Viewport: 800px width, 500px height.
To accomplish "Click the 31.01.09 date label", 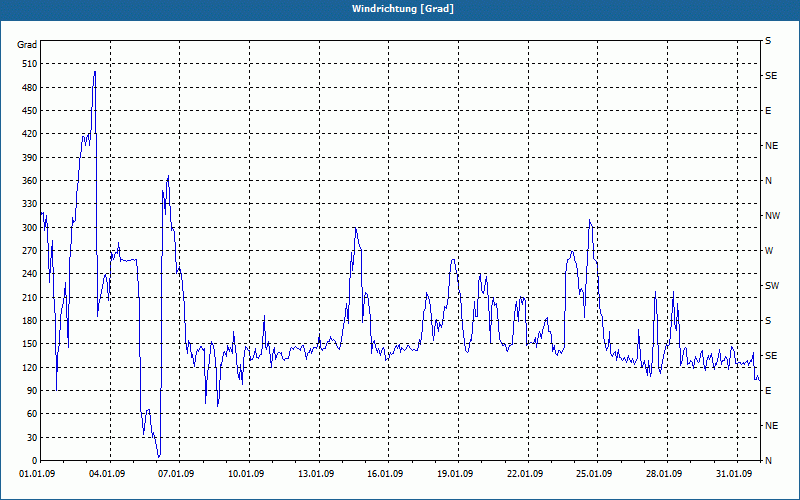I will (x=734, y=474).
